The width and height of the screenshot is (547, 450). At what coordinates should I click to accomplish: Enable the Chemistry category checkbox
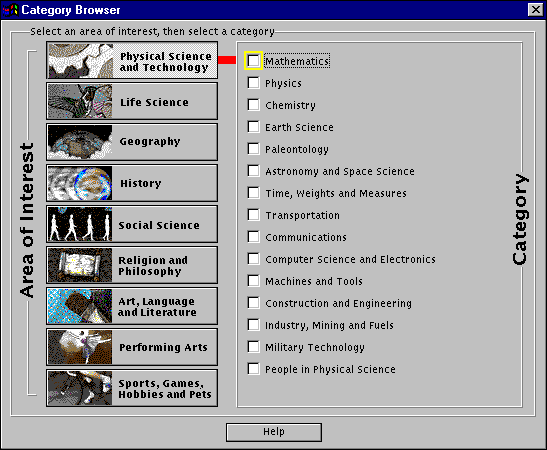tap(254, 105)
